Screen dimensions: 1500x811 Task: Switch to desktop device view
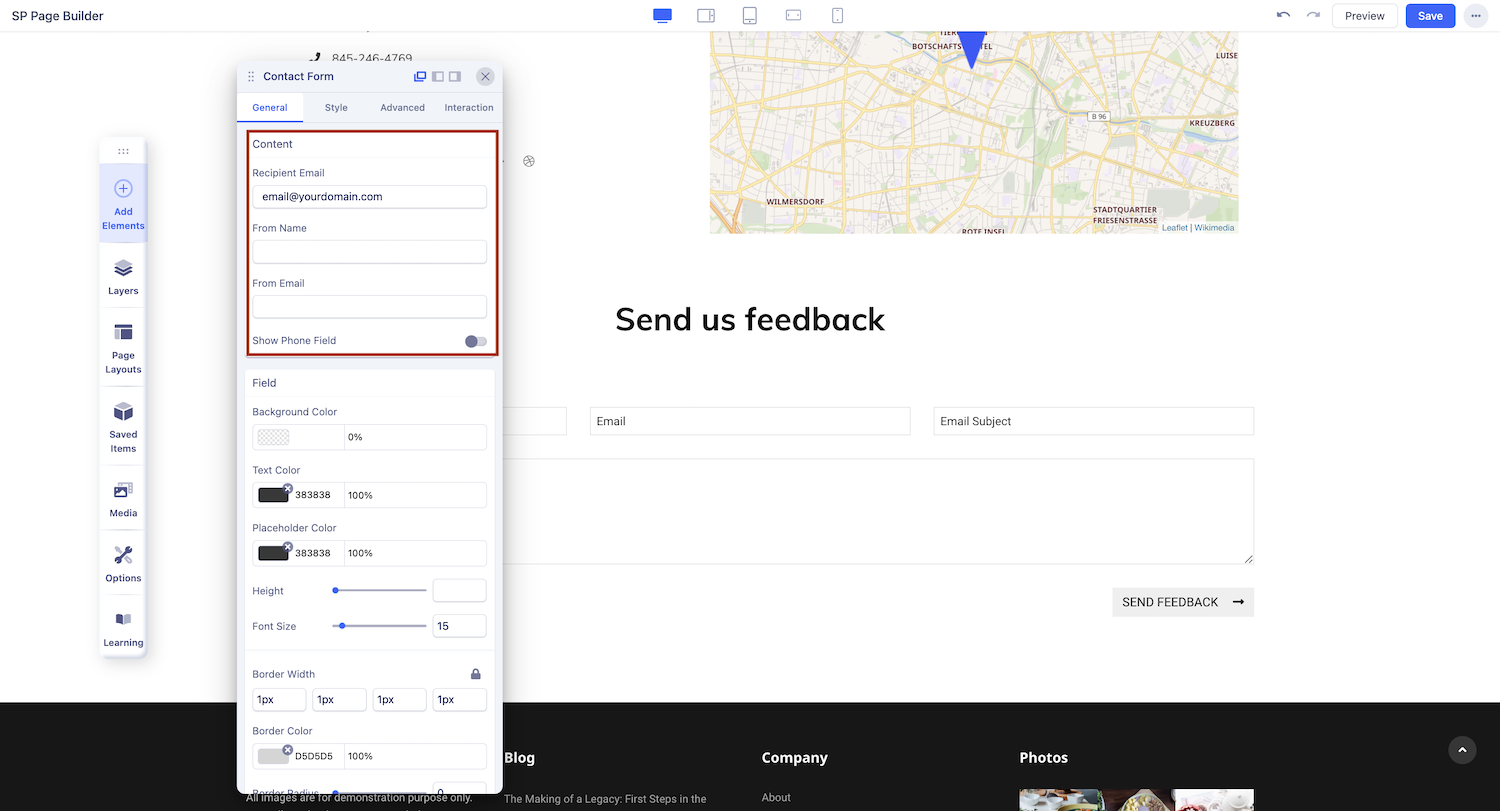coord(662,16)
